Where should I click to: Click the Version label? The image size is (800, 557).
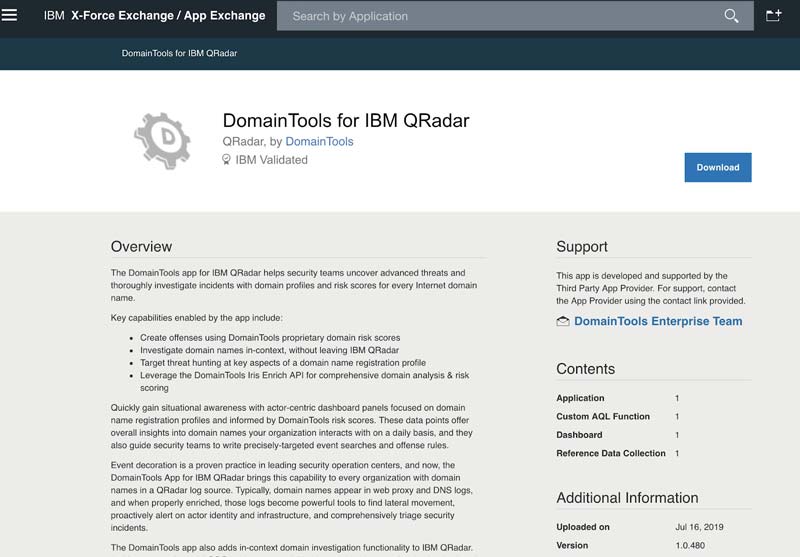572,545
